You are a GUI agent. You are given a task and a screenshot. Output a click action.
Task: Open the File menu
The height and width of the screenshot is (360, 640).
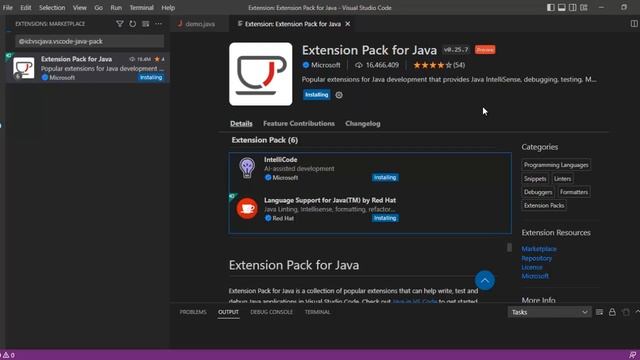pos(8,8)
